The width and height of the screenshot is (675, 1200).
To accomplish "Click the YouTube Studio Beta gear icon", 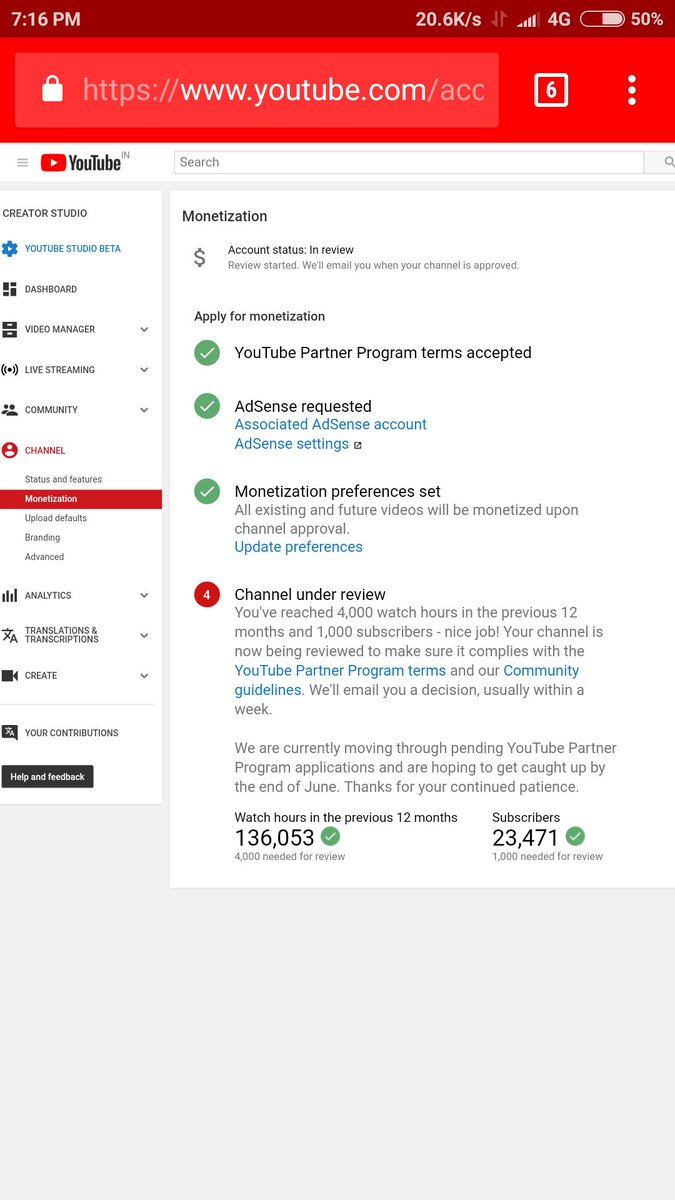I will tap(10, 249).
